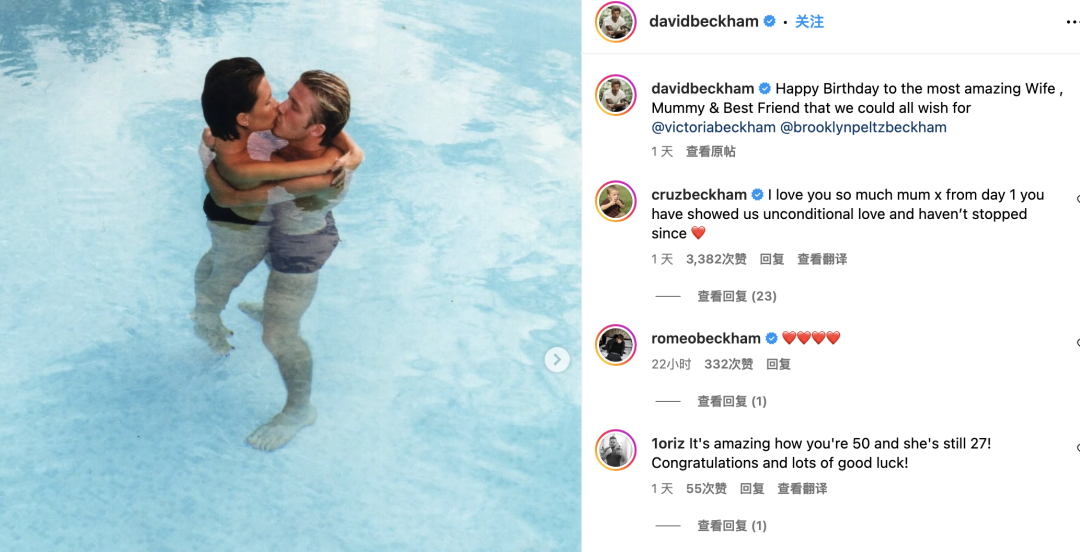Open the @victoriabeckham mention
The image size is (1080, 552).
[712, 127]
